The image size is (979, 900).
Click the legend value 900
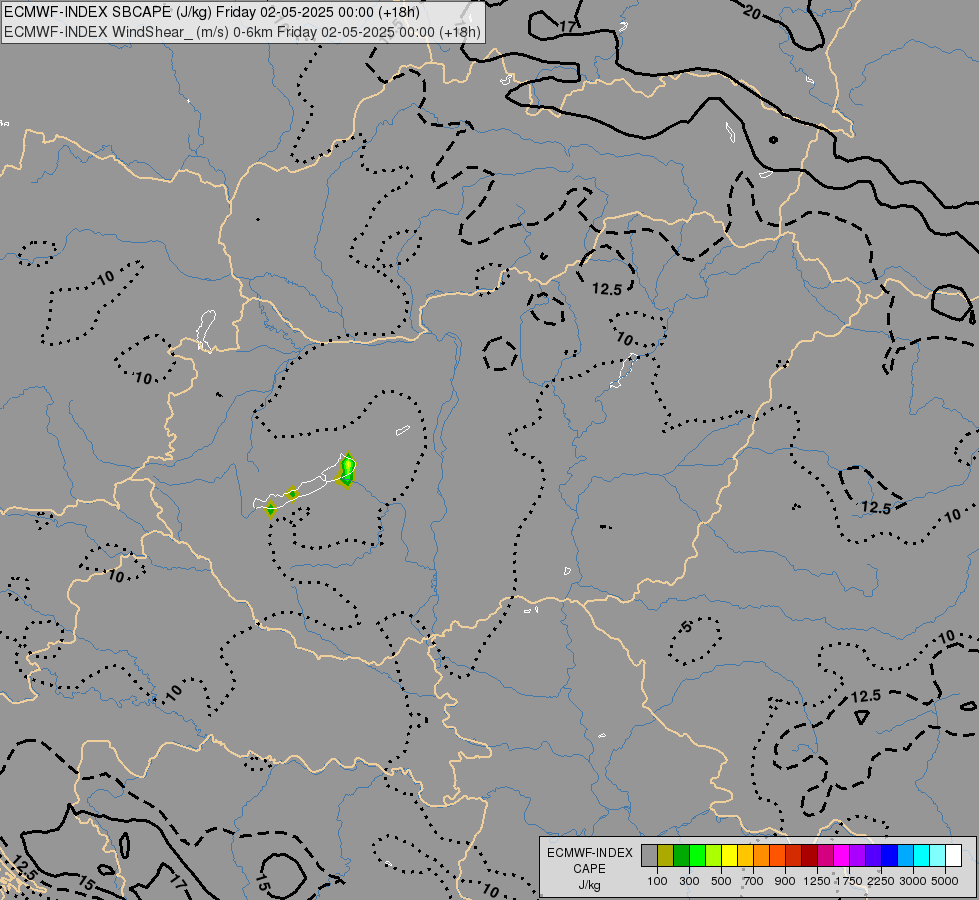click(785, 881)
